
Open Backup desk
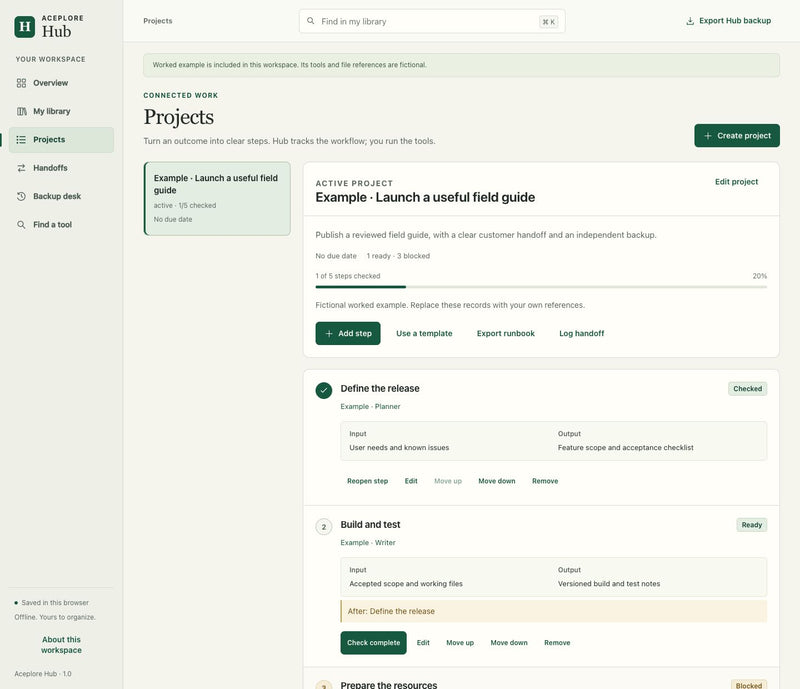coord(61,196)
